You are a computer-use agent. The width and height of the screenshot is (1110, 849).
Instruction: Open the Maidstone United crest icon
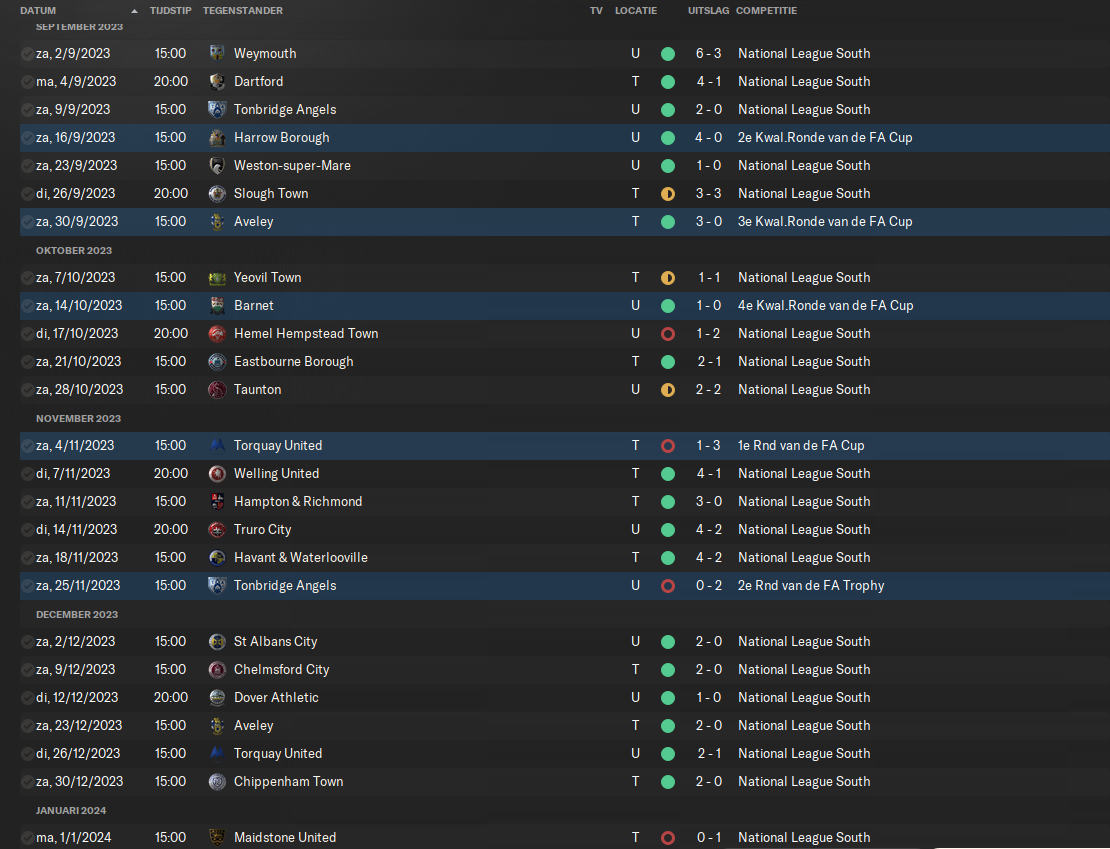click(x=217, y=838)
